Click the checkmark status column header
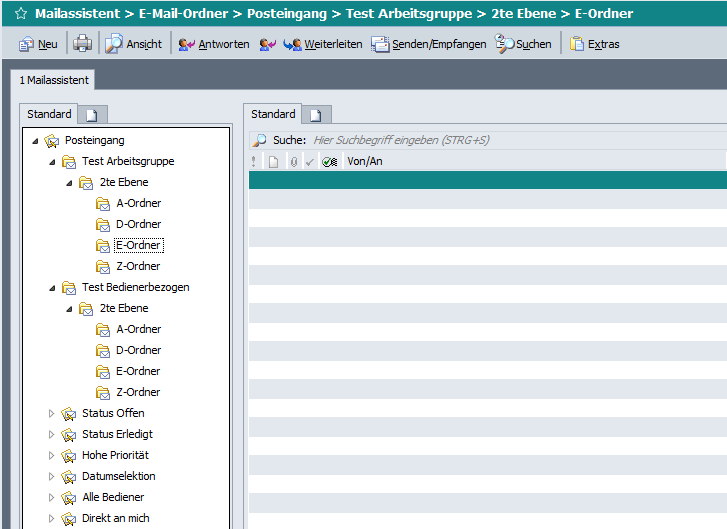727x529 pixels. (x=310, y=162)
